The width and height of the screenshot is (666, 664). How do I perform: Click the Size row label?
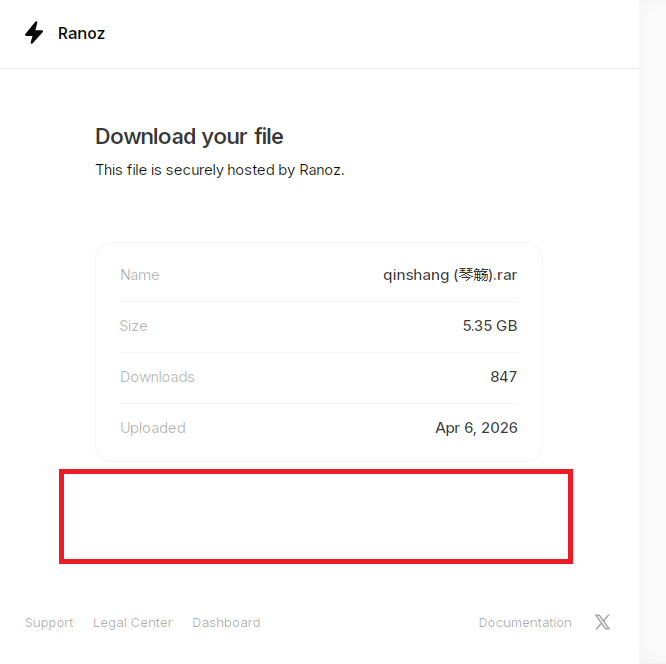click(133, 326)
